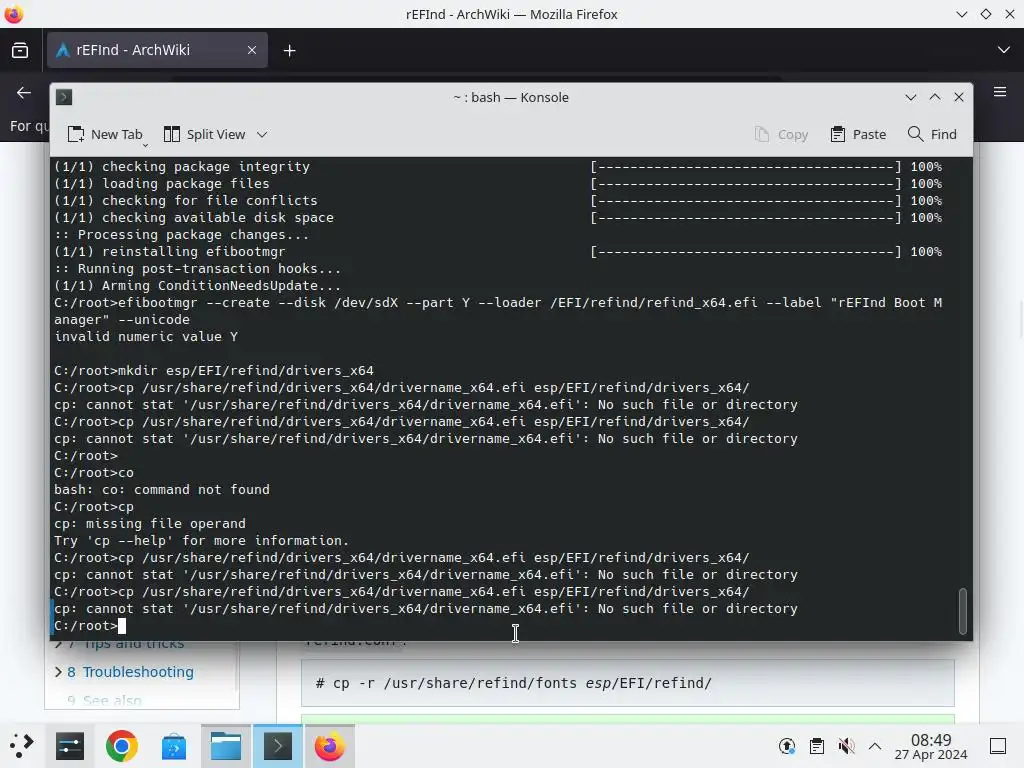
Task: Select the rEFInd - ArchWiki tab
Action: pos(157,50)
